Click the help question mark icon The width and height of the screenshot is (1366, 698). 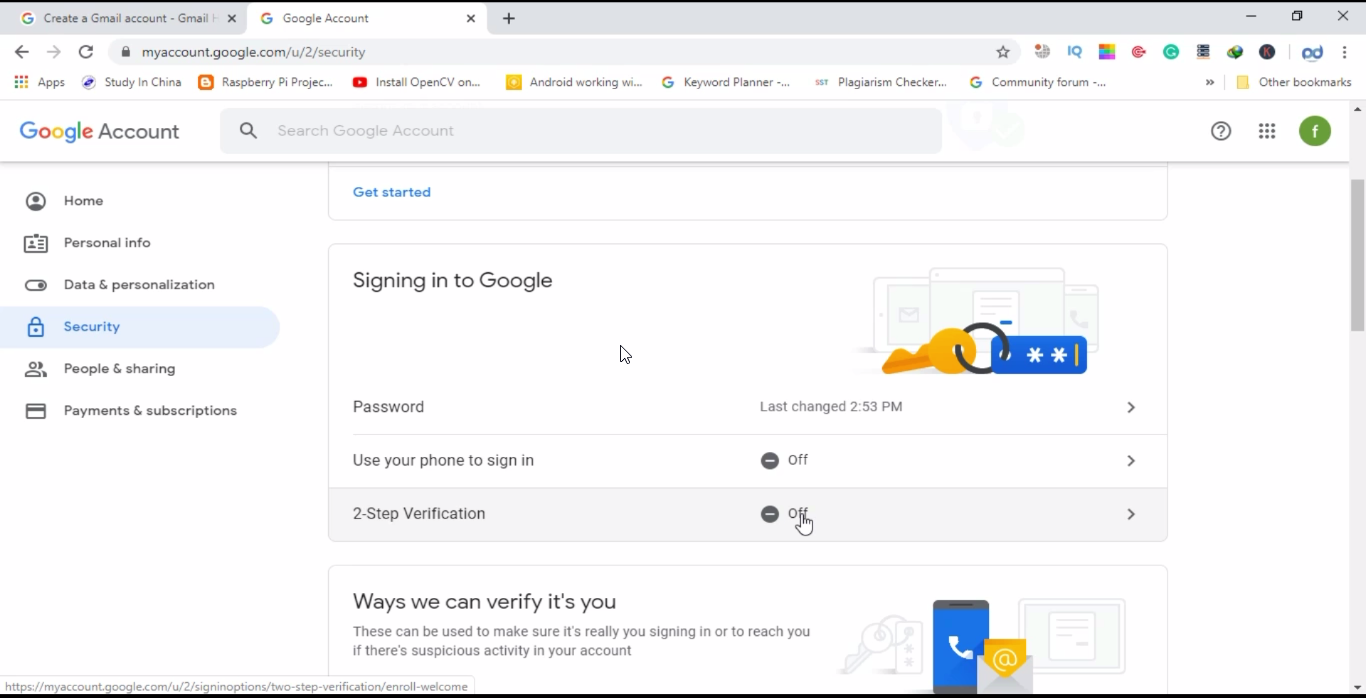(1221, 131)
